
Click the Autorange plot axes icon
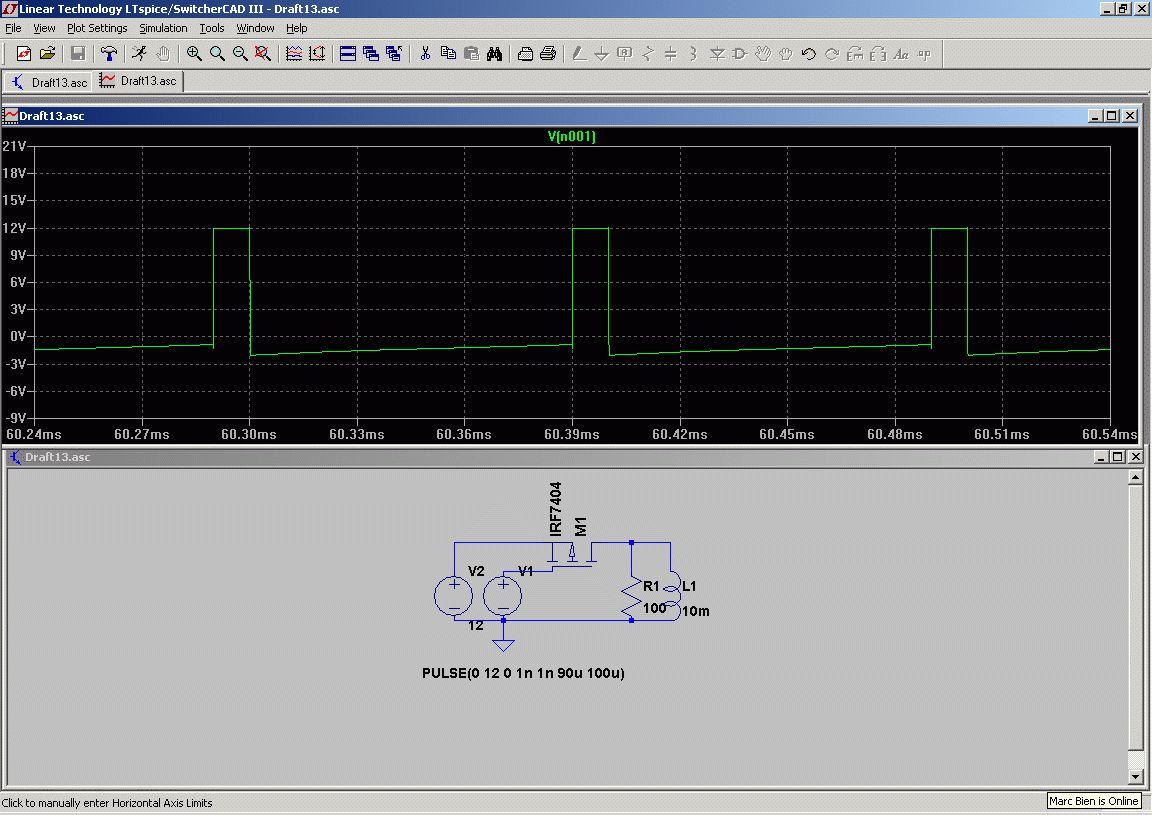click(317, 54)
